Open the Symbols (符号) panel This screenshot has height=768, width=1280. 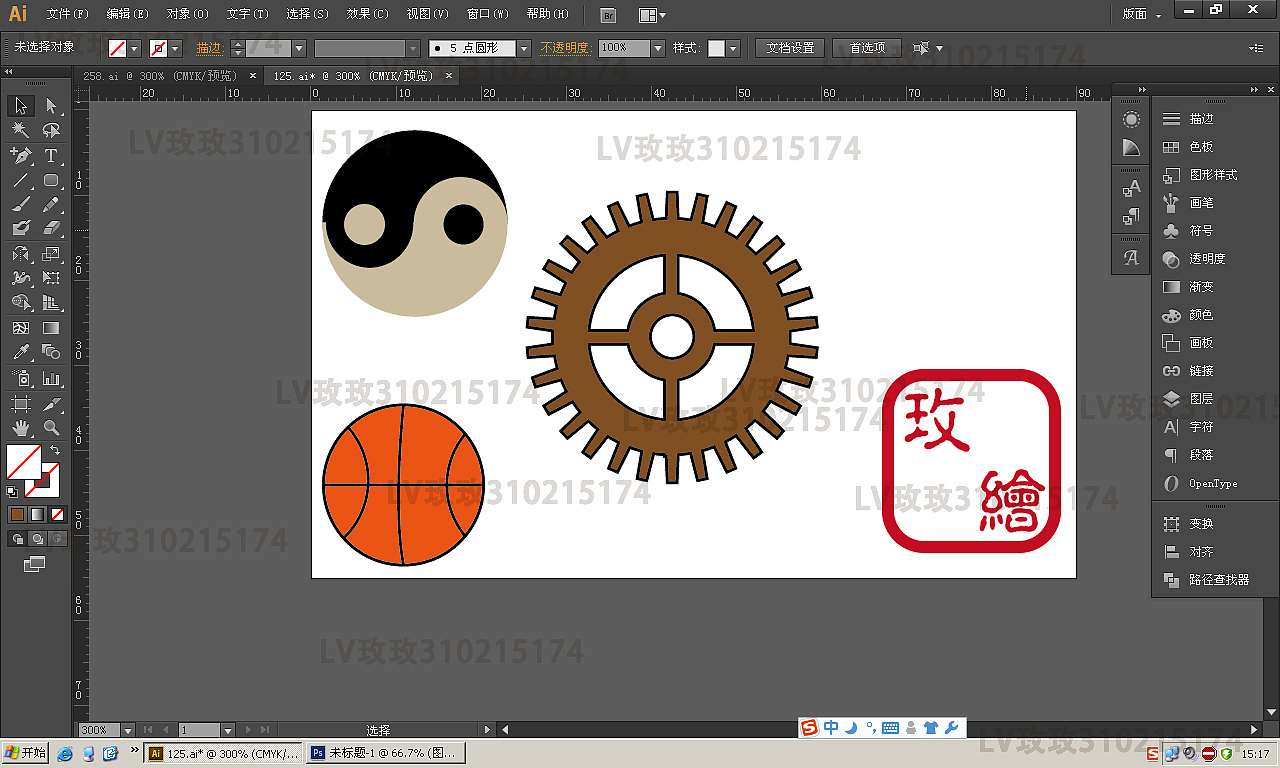pos(1201,231)
